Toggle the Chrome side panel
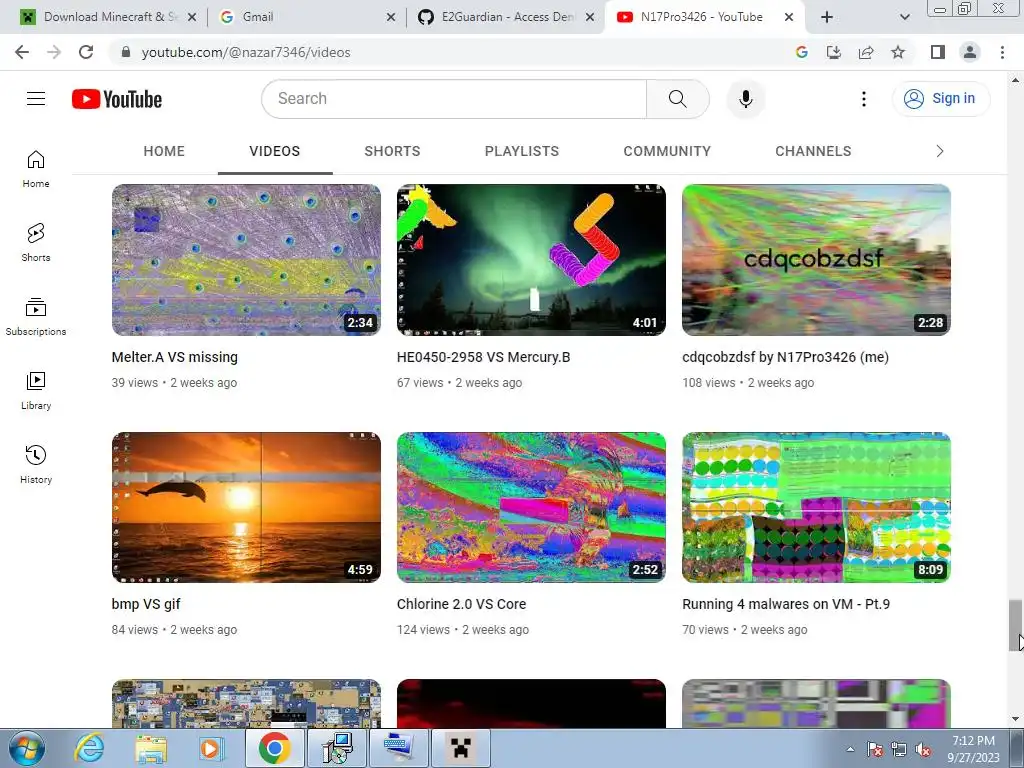 pos(938,52)
